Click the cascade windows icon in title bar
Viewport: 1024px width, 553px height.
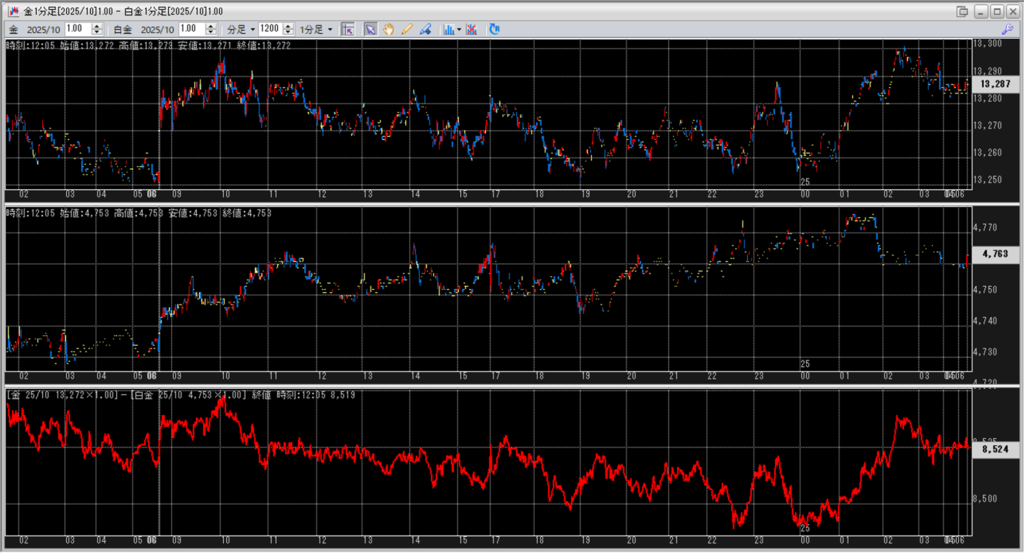coord(962,11)
